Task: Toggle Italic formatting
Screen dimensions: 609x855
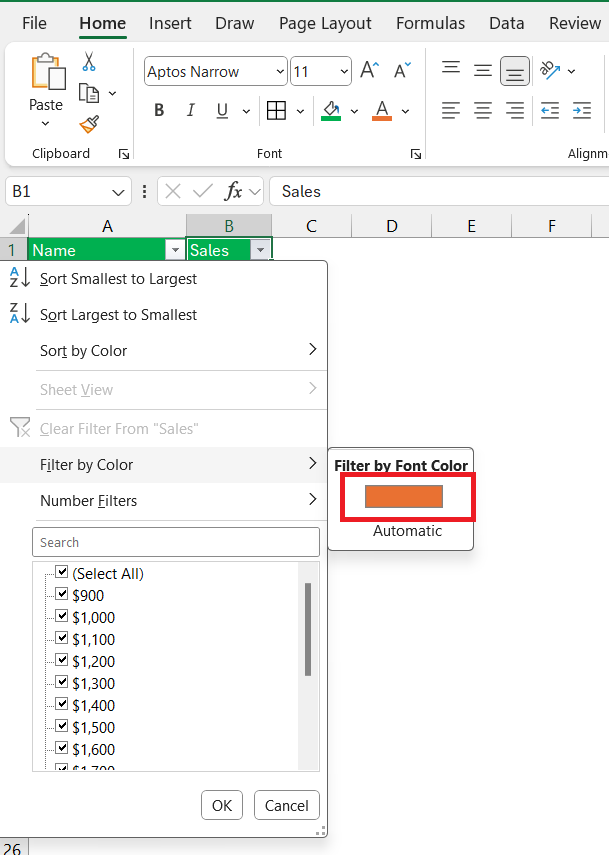Action: click(x=190, y=110)
